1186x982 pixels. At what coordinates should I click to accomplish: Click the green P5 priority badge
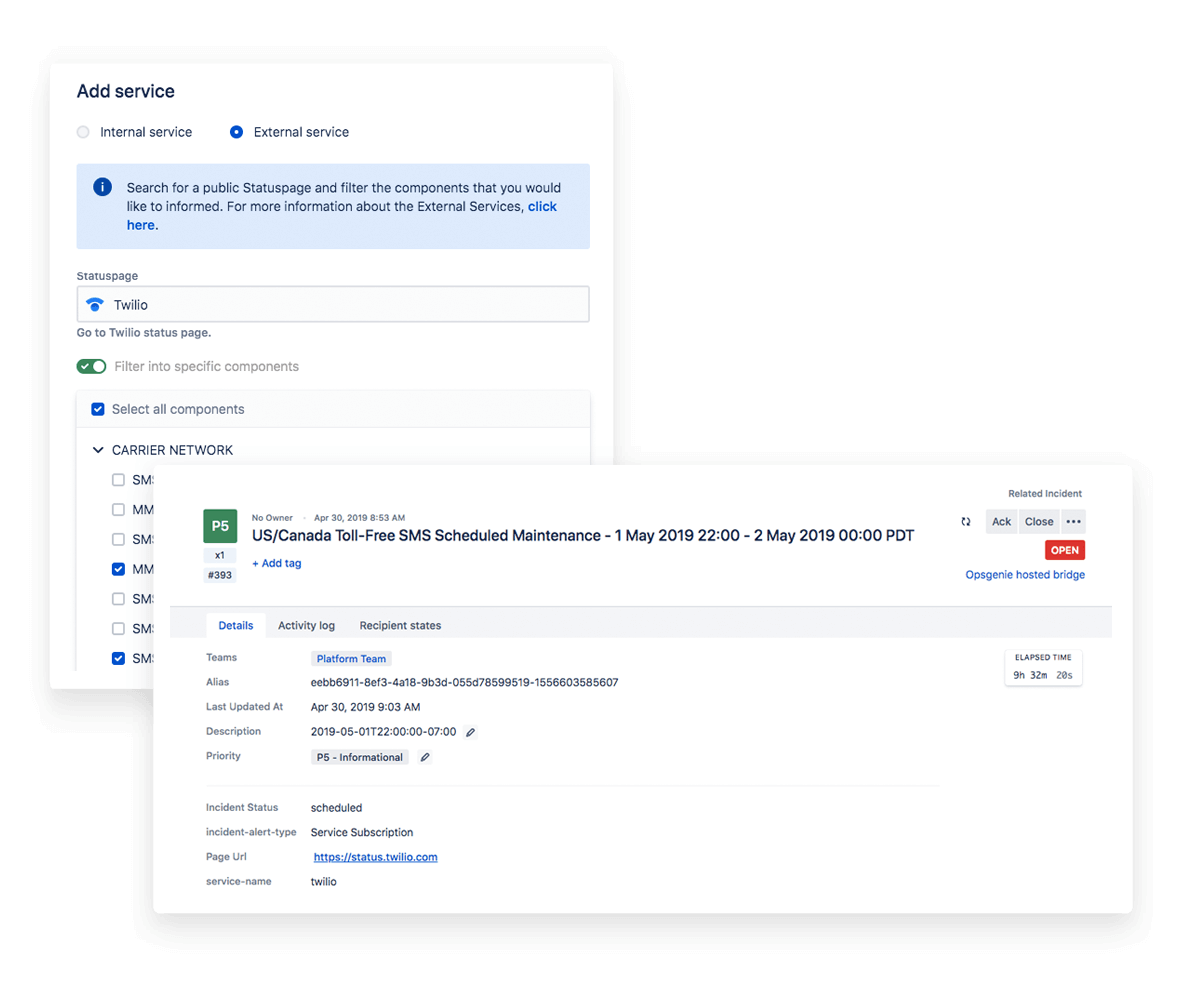click(x=219, y=525)
